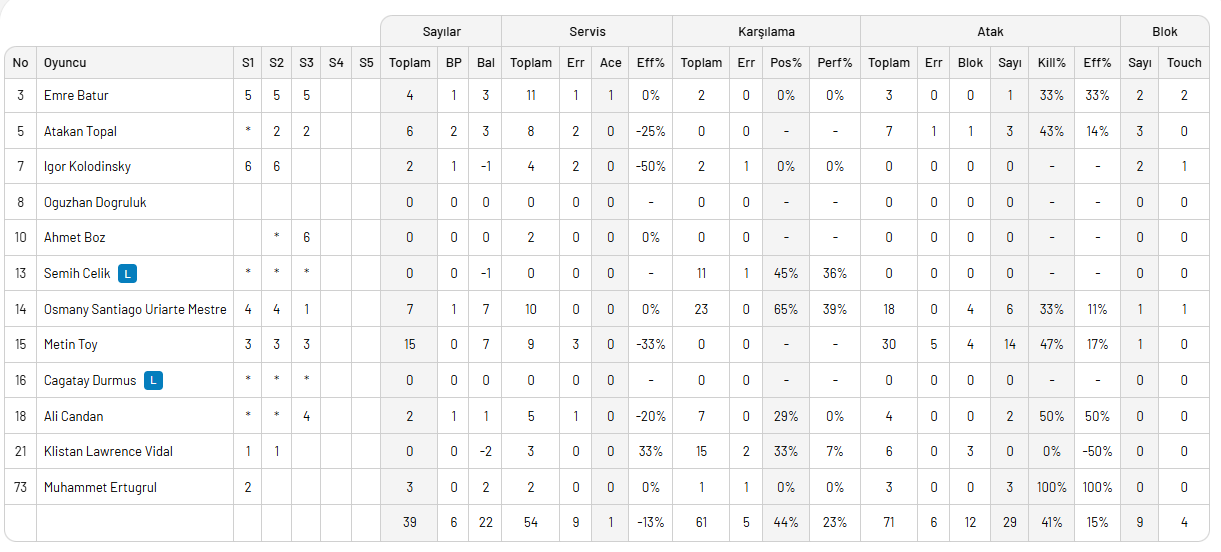Image resolution: width=1221 pixels, height=552 pixels.
Task: Select the "Blok" group header
Action: pyautogui.click(x=1165, y=32)
